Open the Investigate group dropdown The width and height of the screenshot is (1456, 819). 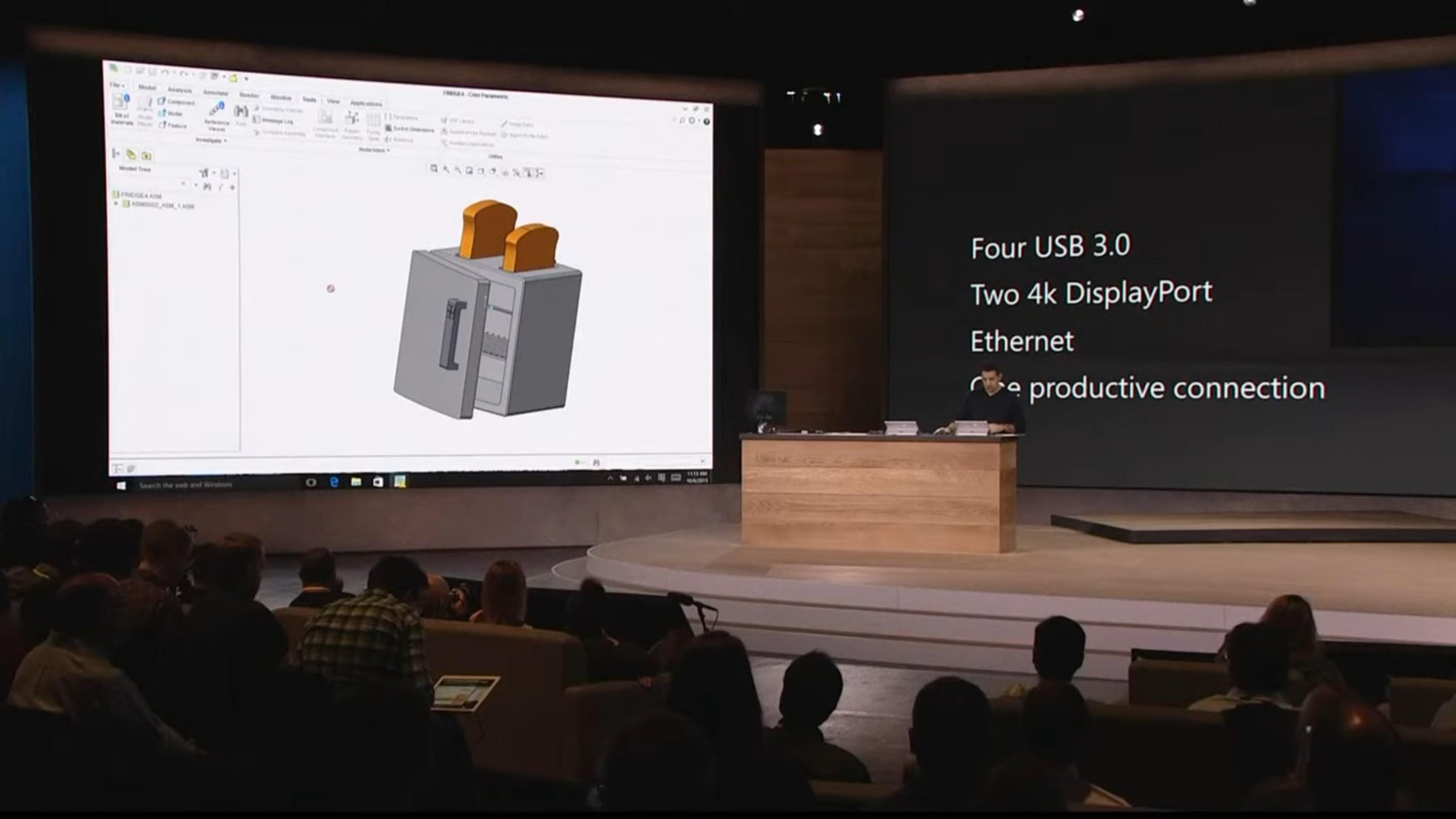point(211,140)
